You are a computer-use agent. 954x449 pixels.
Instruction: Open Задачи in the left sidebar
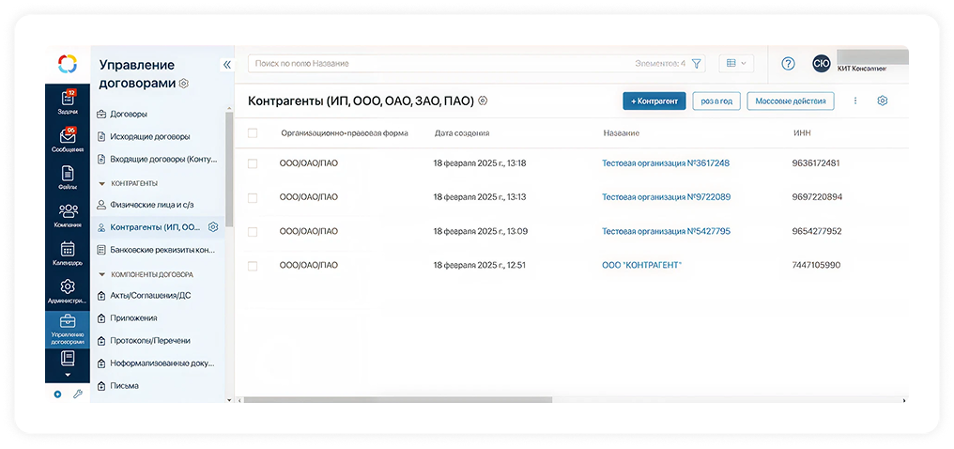[x=67, y=101]
